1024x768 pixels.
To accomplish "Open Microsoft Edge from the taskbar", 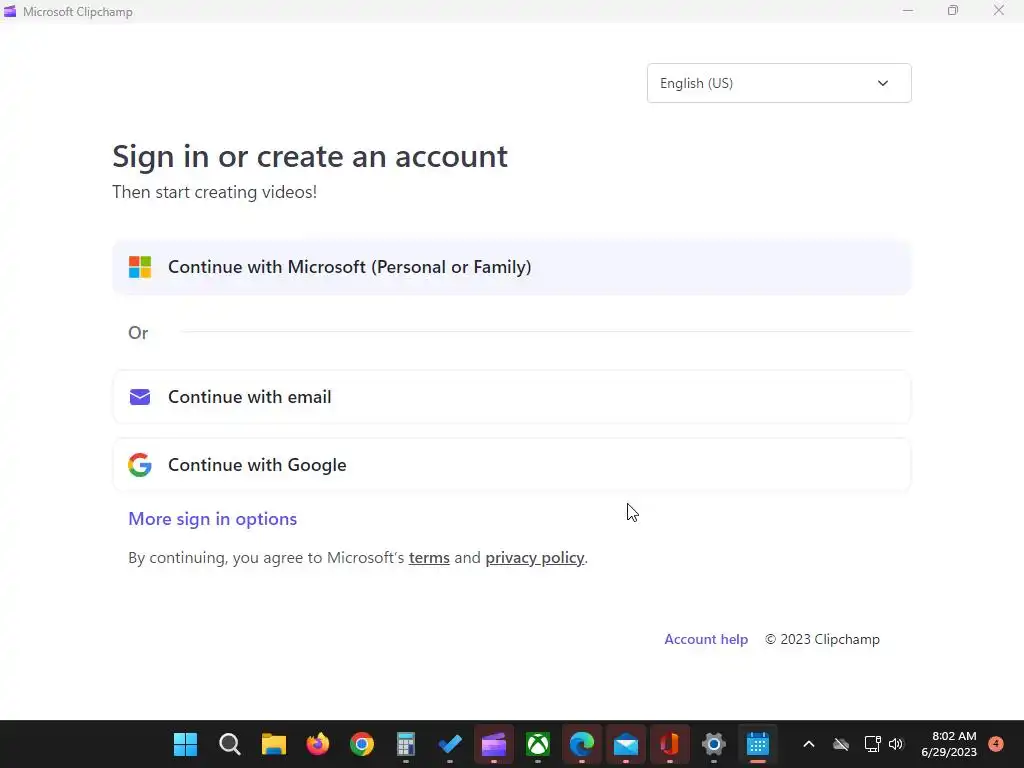I will (x=582, y=744).
